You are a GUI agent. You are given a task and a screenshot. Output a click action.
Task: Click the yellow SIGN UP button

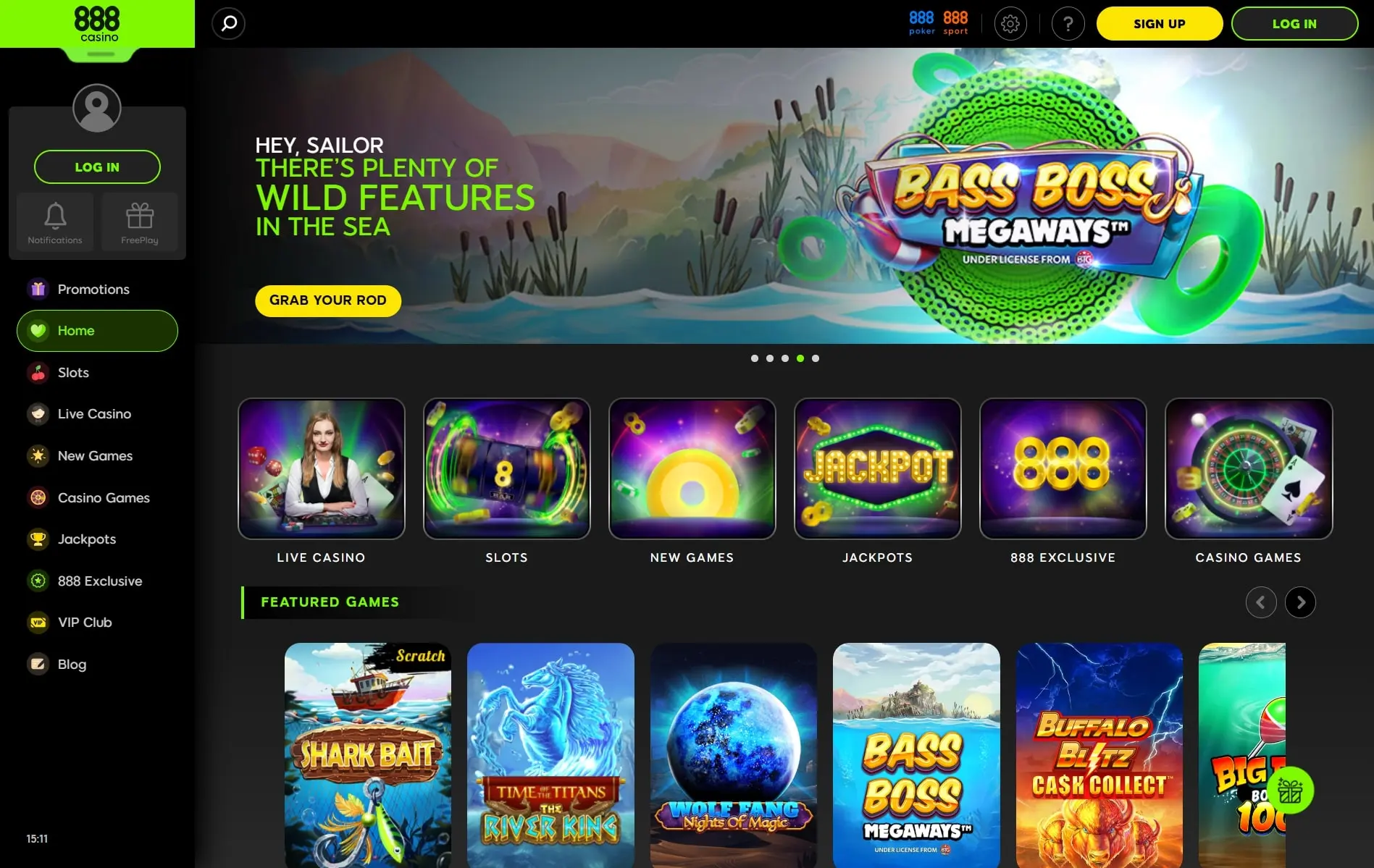[1160, 24]
